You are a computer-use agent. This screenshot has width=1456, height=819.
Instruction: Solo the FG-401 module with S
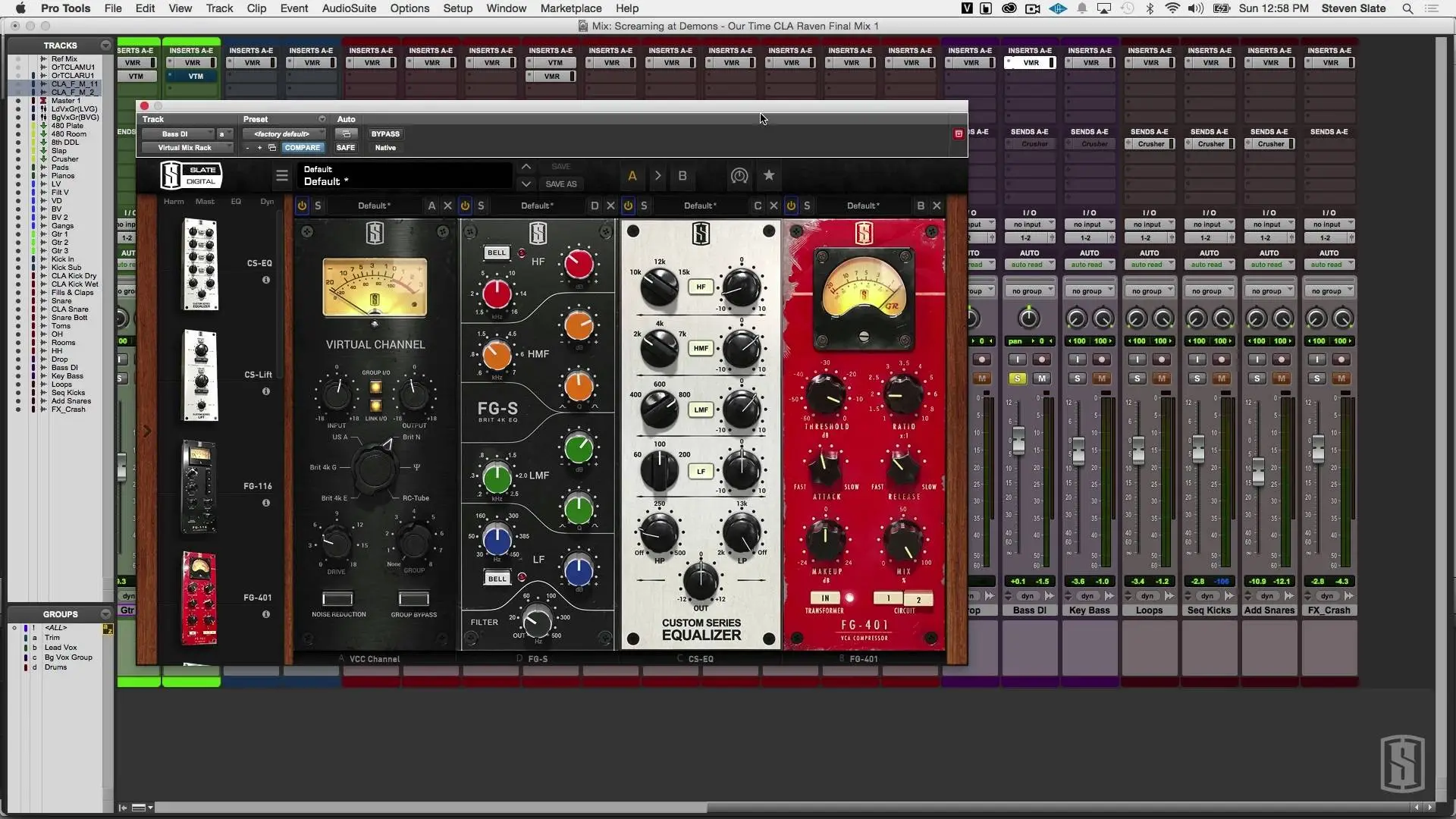point(807,206)
